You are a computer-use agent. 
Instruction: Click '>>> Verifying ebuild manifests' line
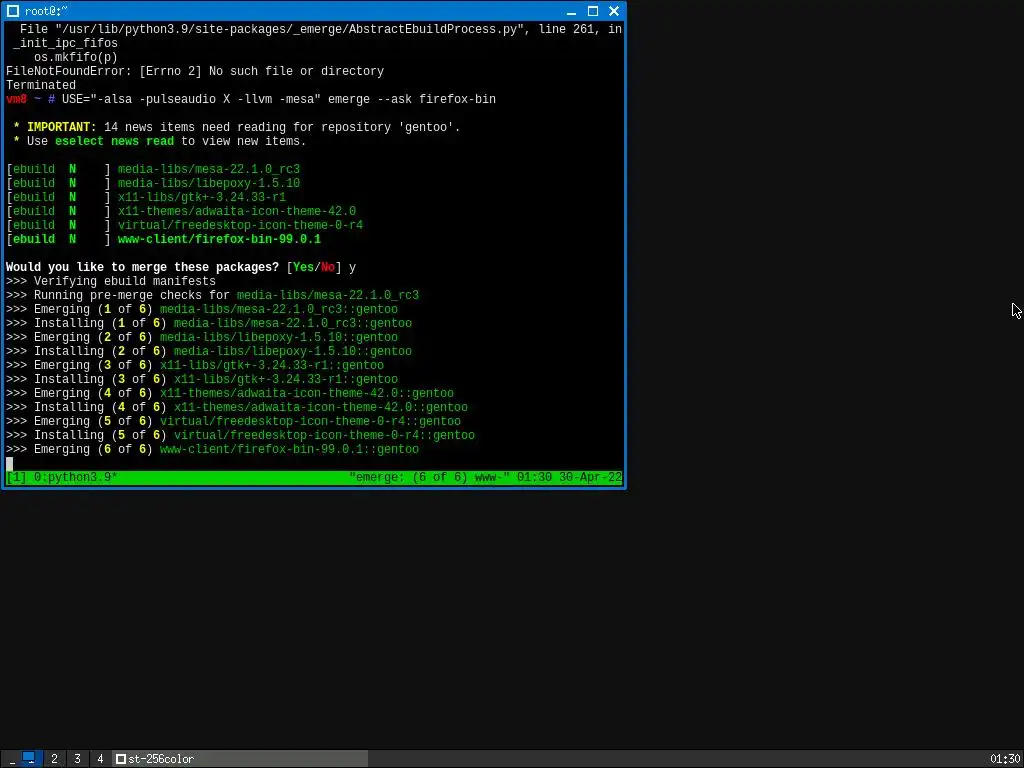coord(110,281)
